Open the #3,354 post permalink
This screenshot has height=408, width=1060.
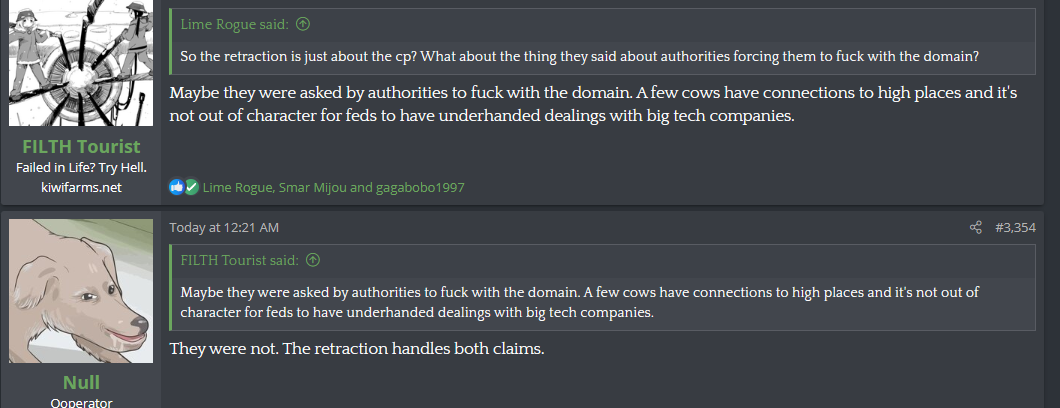coord(1015,227)
